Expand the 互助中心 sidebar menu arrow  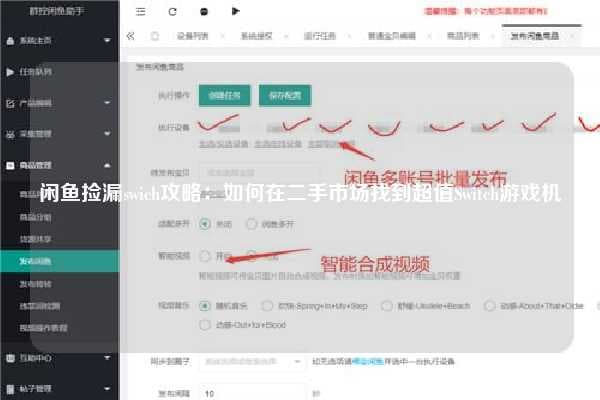point(108,358)
